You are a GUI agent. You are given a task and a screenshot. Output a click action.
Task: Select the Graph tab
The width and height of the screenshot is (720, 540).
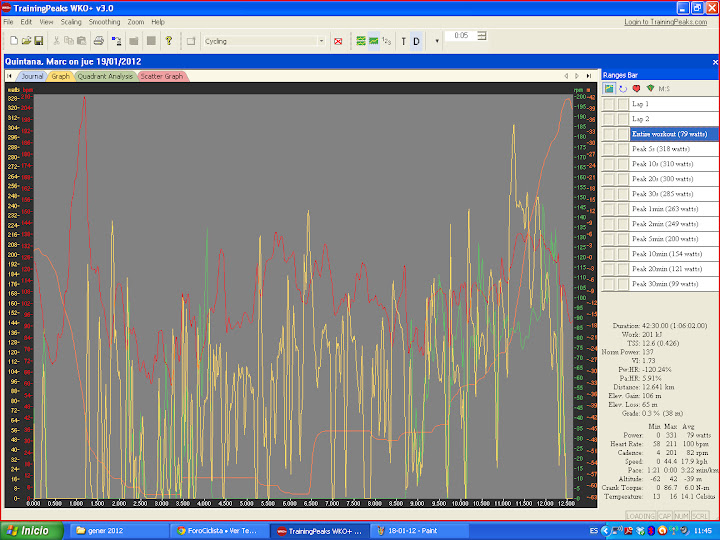coord(60,76)
